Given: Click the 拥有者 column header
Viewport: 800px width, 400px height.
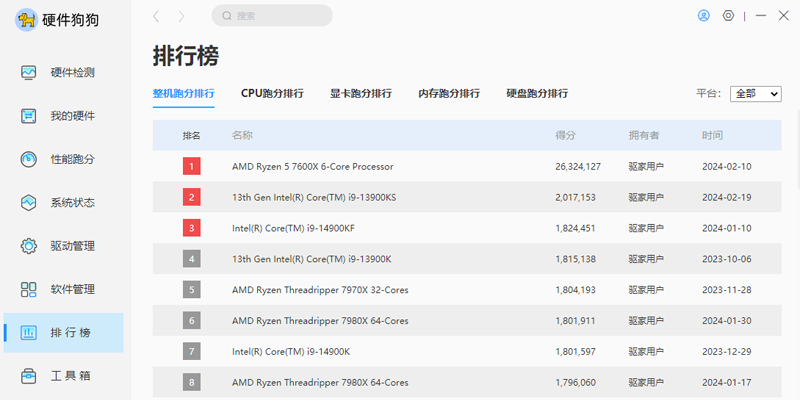Looking at the screenshot, I should click(x=644, y=136).
